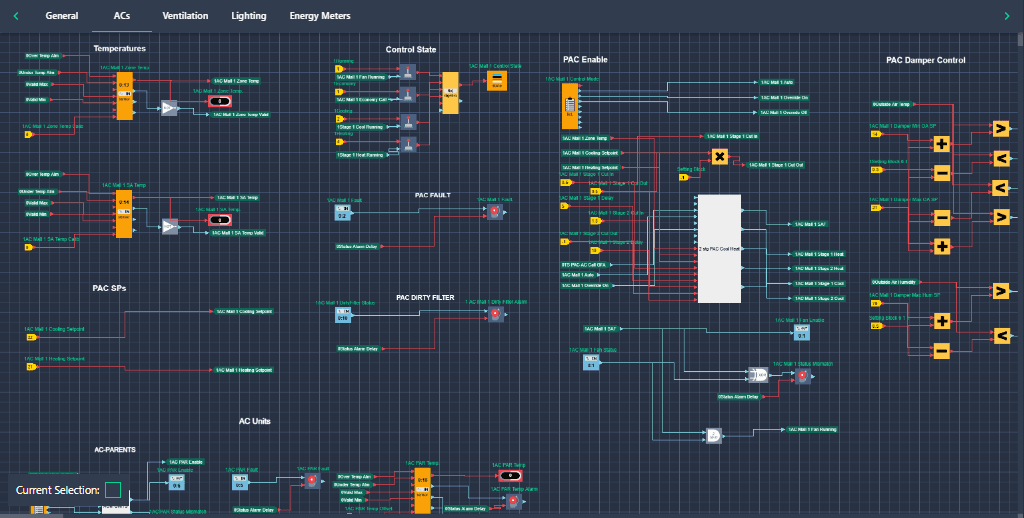Click the multiply block in PAC Enable
The height and width of the screenshot is (518, 1024).
[719, 157]
